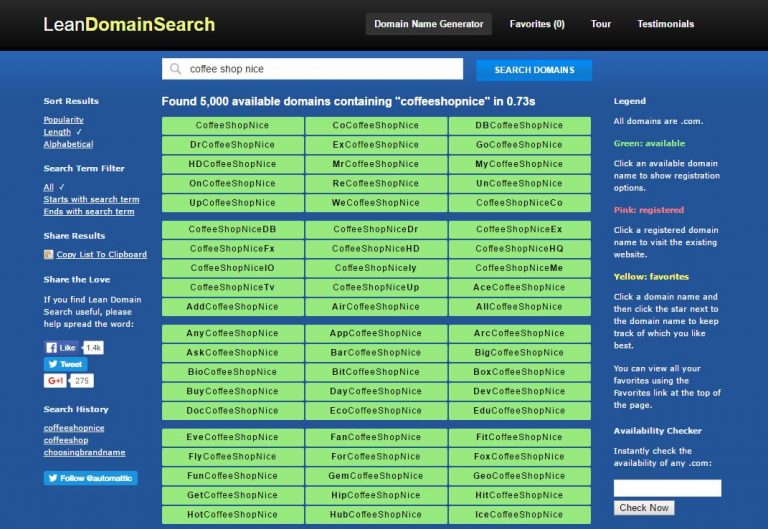Open the LeanDomainSearch logo homepage

pyautogui.click(x=129, y=24)
